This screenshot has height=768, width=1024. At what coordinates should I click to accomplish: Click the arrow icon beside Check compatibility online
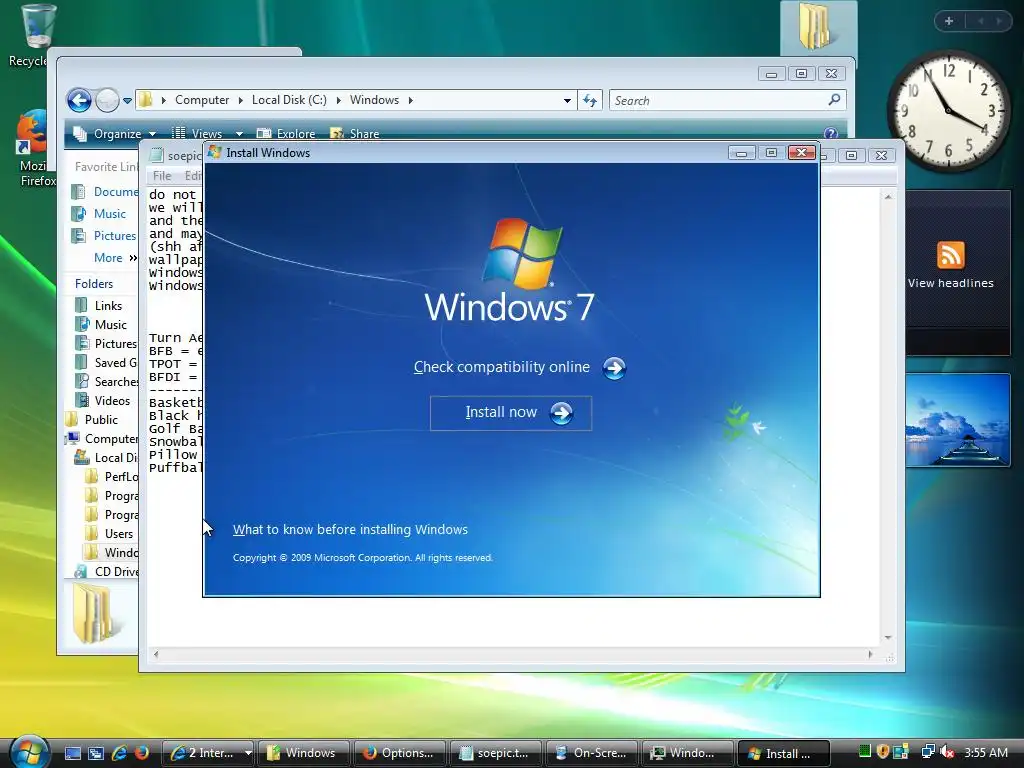(x=614, y=368)
